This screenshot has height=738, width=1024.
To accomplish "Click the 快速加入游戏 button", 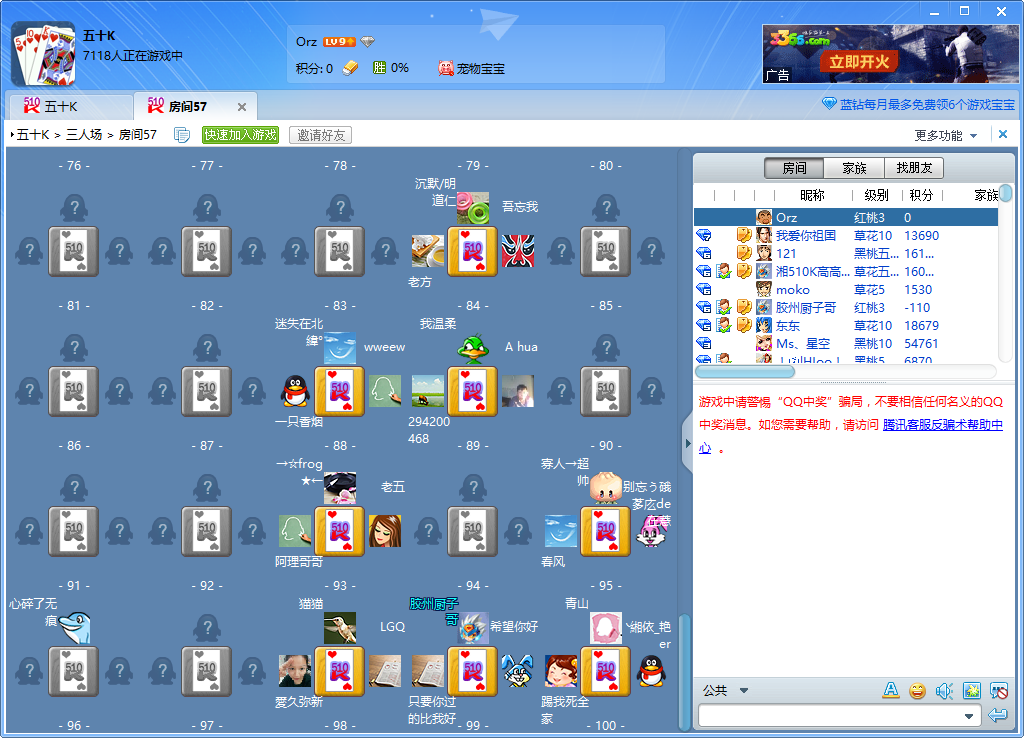I will [240, 135].
